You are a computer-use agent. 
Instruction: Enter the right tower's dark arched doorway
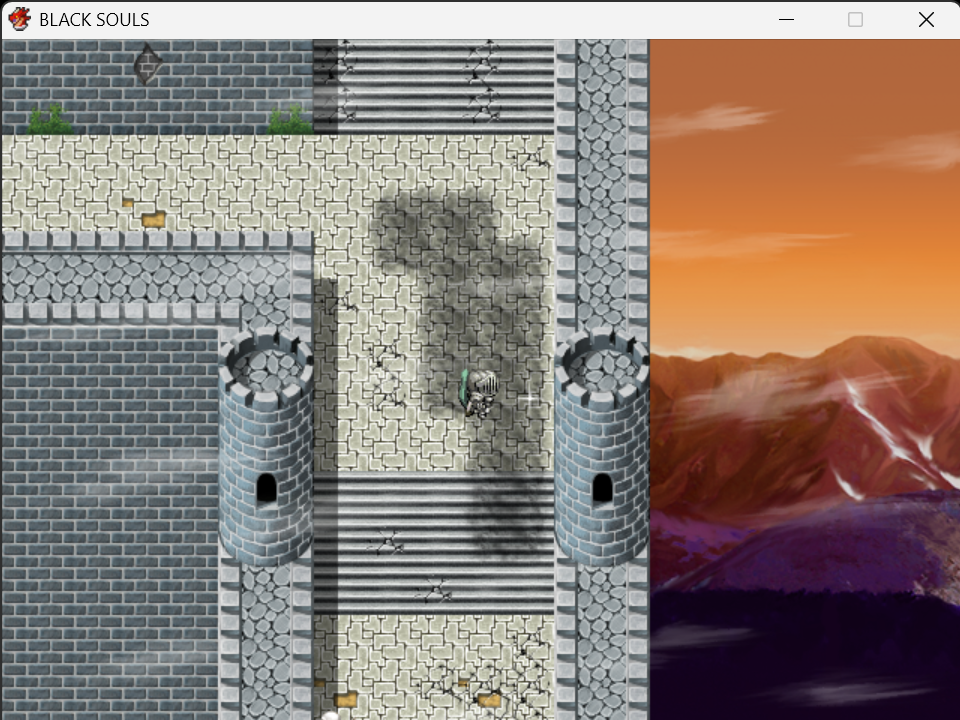click(x=602, y=488)
